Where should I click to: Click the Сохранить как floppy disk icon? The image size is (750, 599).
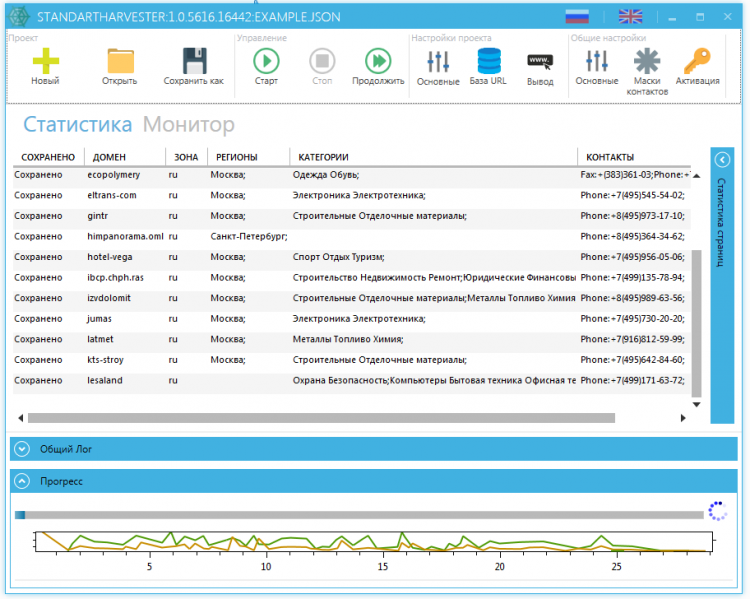pos(194,61)
